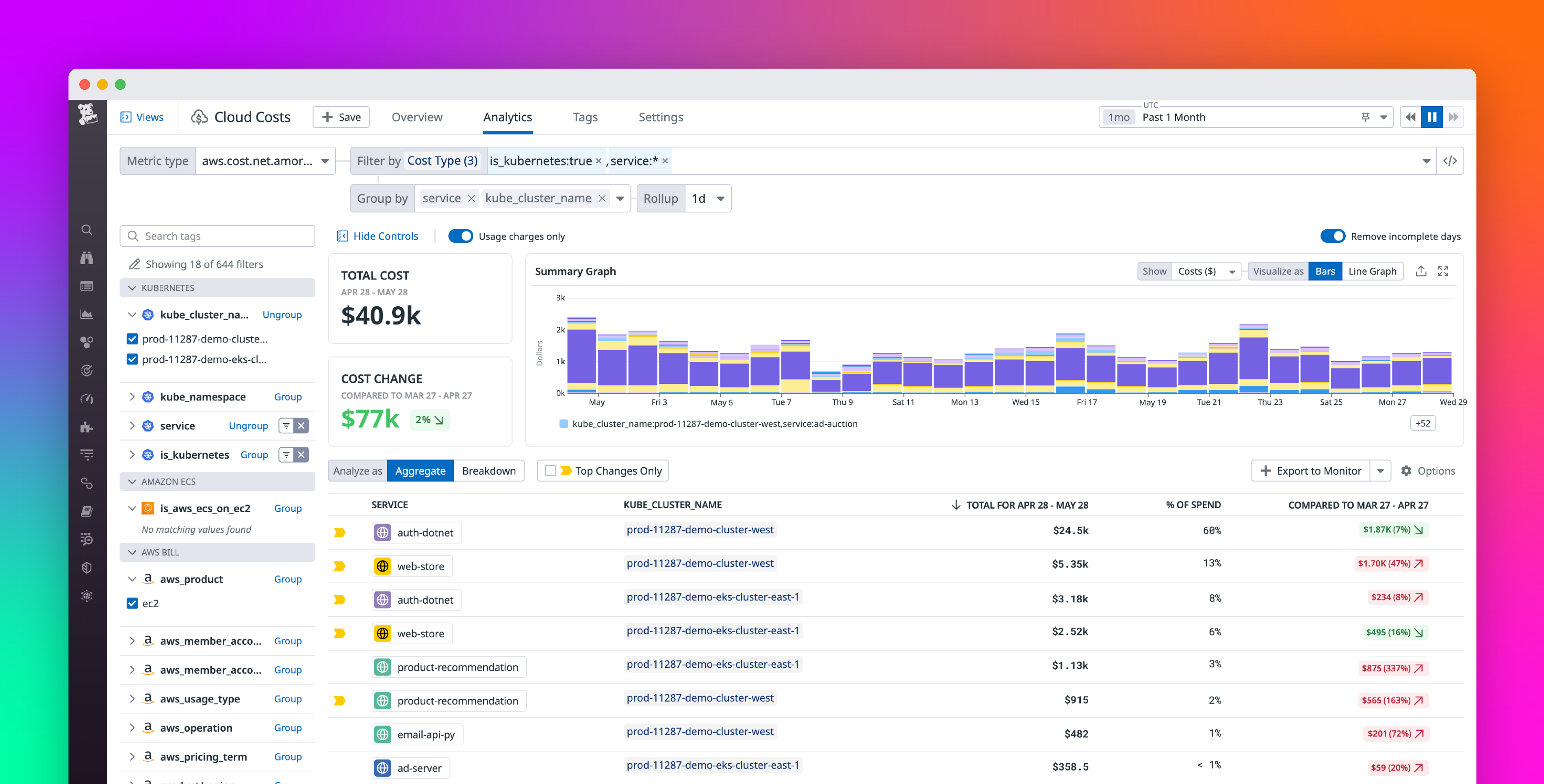Select the Metrics chart icon in sidebar
1544x784 pixels.
click(87, 314)
